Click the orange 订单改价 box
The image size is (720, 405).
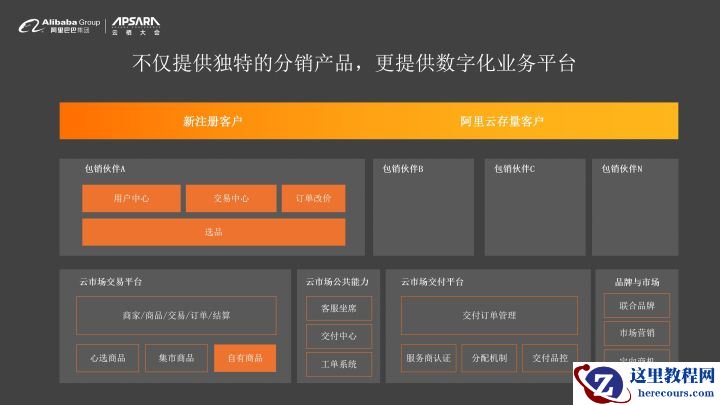[314, 198]
